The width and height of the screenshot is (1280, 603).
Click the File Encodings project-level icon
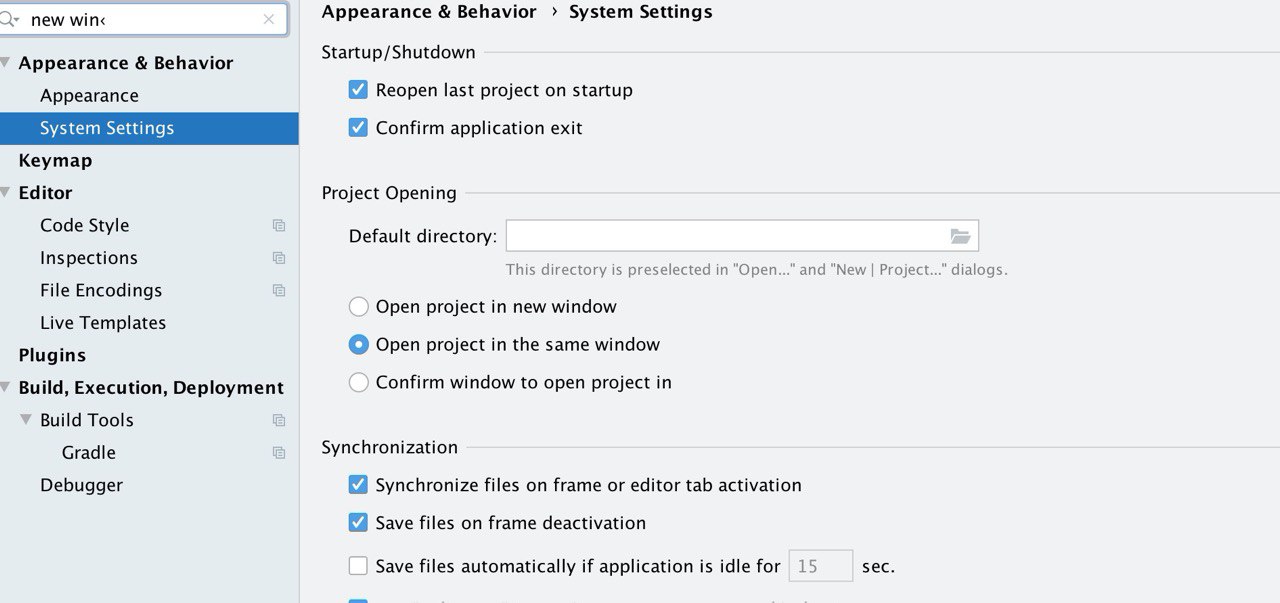[x=279, y=291]
